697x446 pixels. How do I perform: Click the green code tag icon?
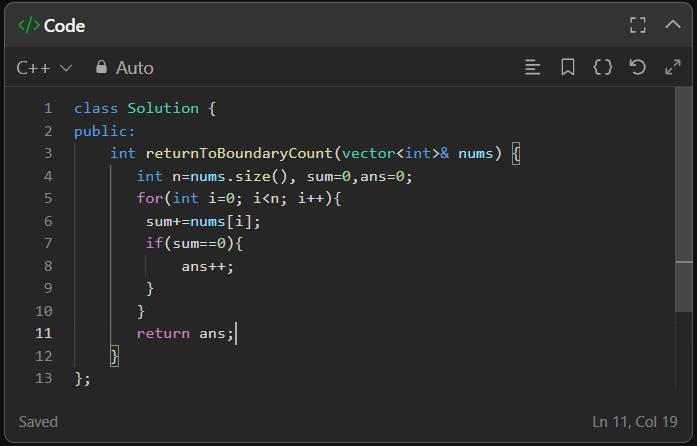29,25
